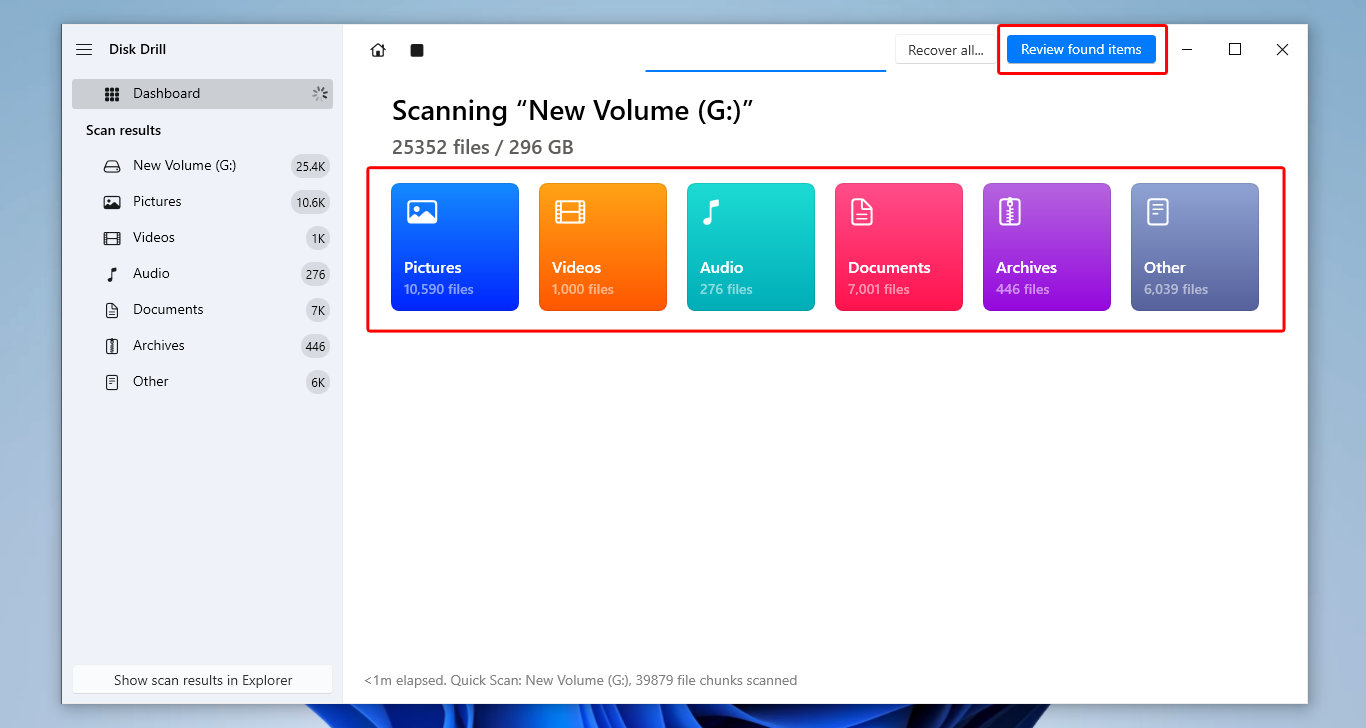
Task: Close the Disk Drill window
Action: [x=1282, y=50]
